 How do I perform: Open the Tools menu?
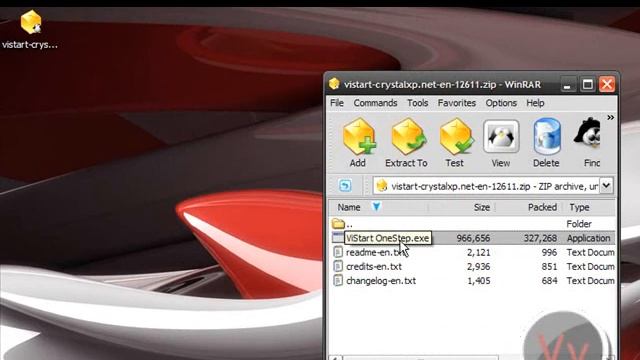coord(418,103)
